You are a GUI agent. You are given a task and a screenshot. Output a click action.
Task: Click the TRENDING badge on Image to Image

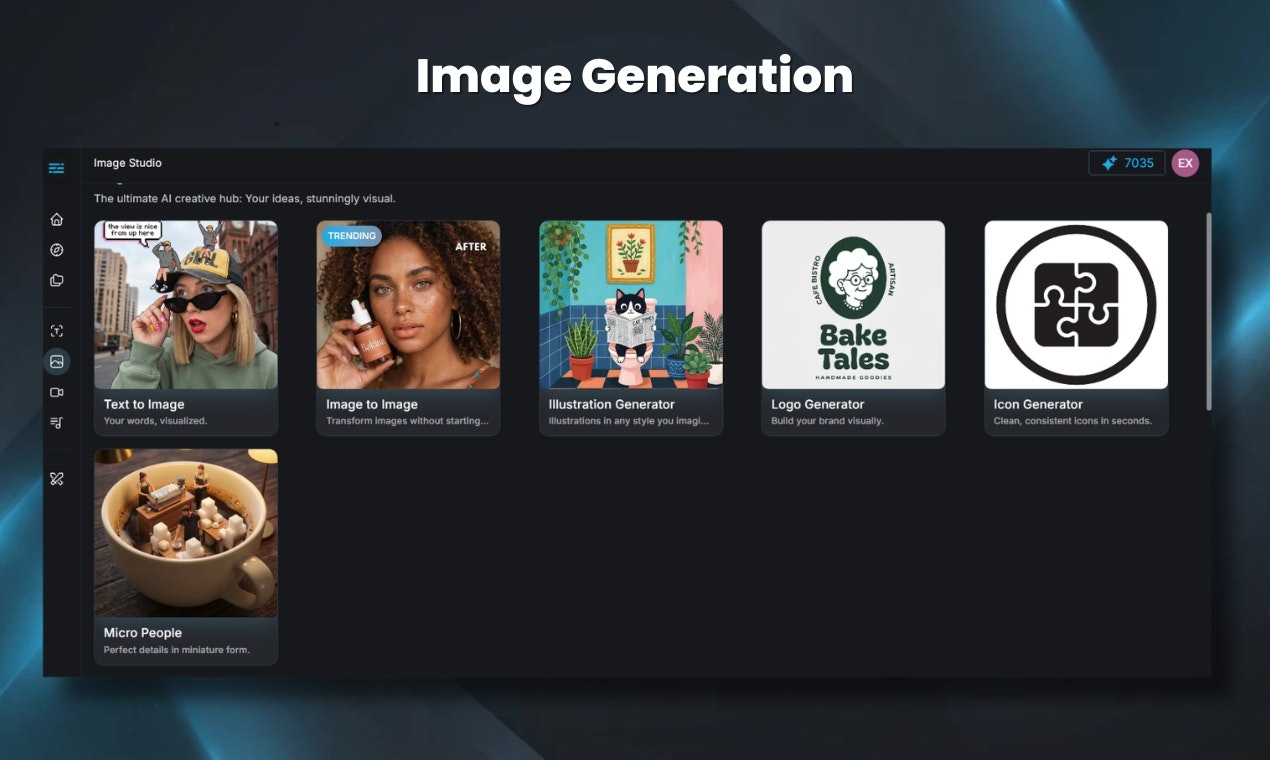350,235
